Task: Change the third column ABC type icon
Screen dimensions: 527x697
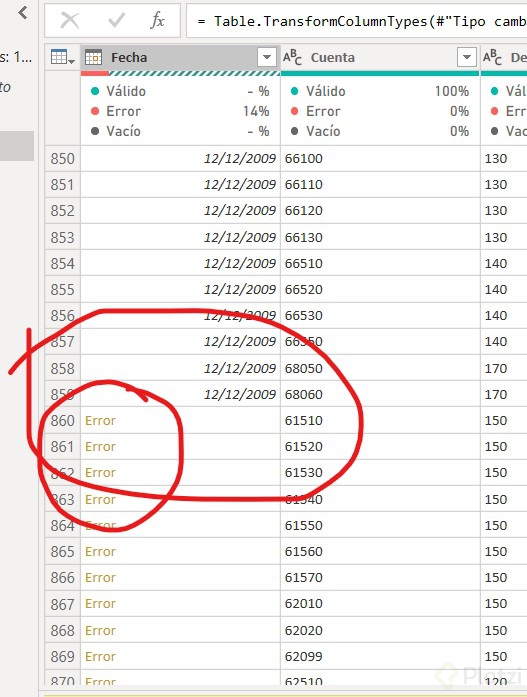Action: (x=492, y=57)
